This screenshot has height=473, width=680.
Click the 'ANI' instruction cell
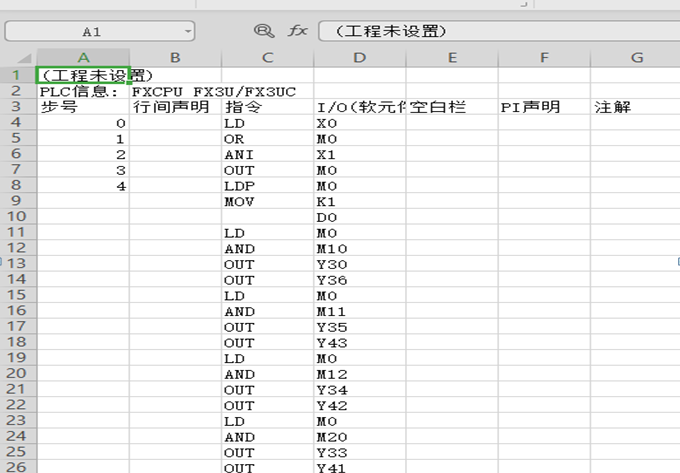click(268, 154)
